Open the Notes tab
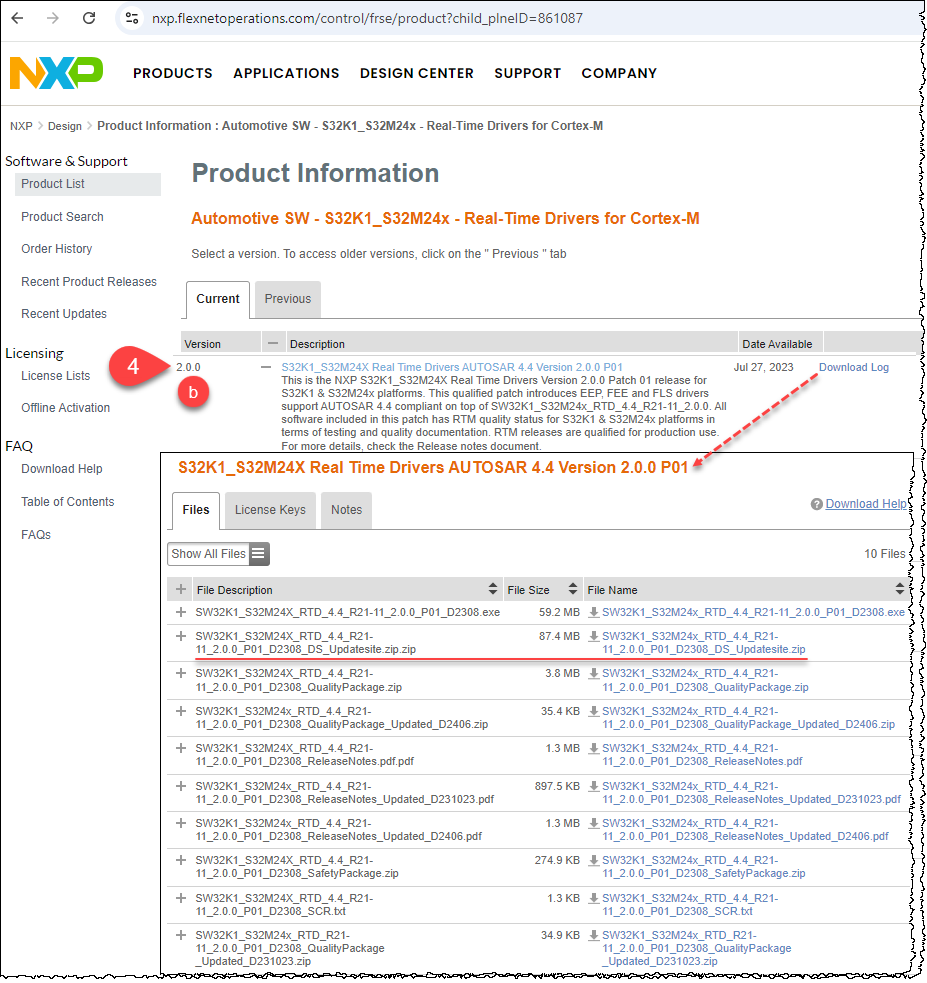Viewport: 927px width, 983px height. 347,510
